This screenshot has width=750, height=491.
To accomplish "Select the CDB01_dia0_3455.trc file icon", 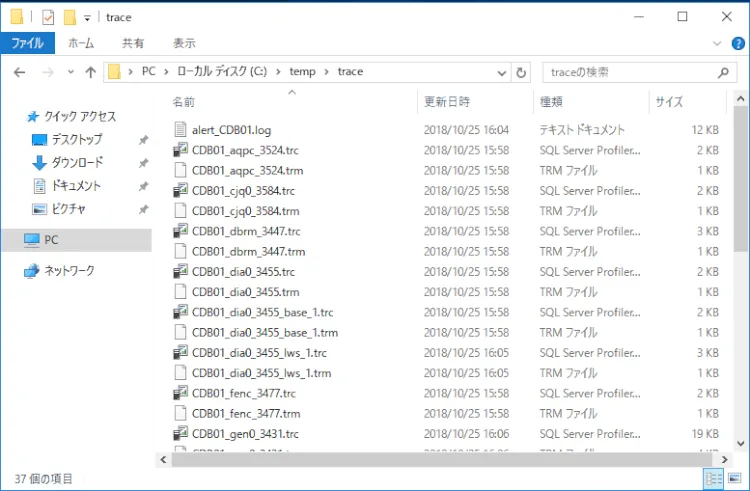I will [180, 272].
